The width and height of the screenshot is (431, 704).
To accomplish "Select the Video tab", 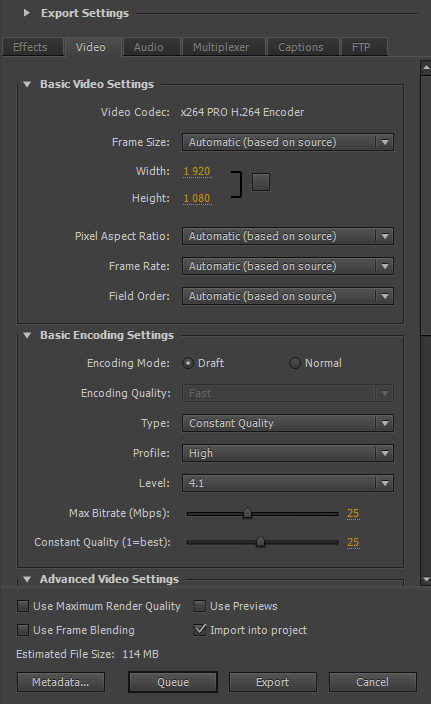I will (x=93, y=47).
